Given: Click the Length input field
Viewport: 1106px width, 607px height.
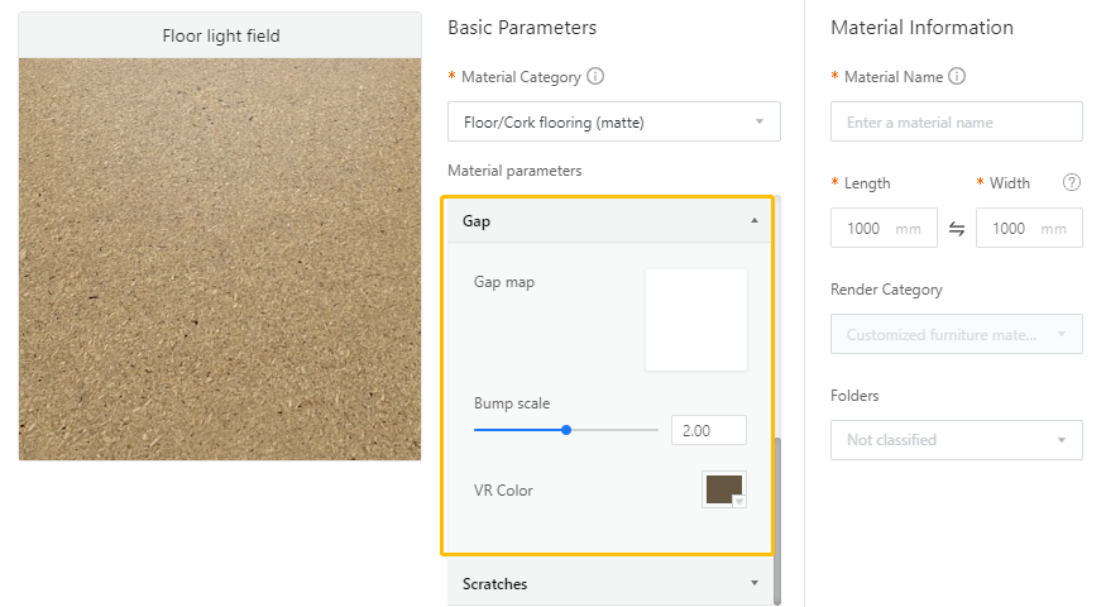Looking at the screenshot, I should click(883, 228).
